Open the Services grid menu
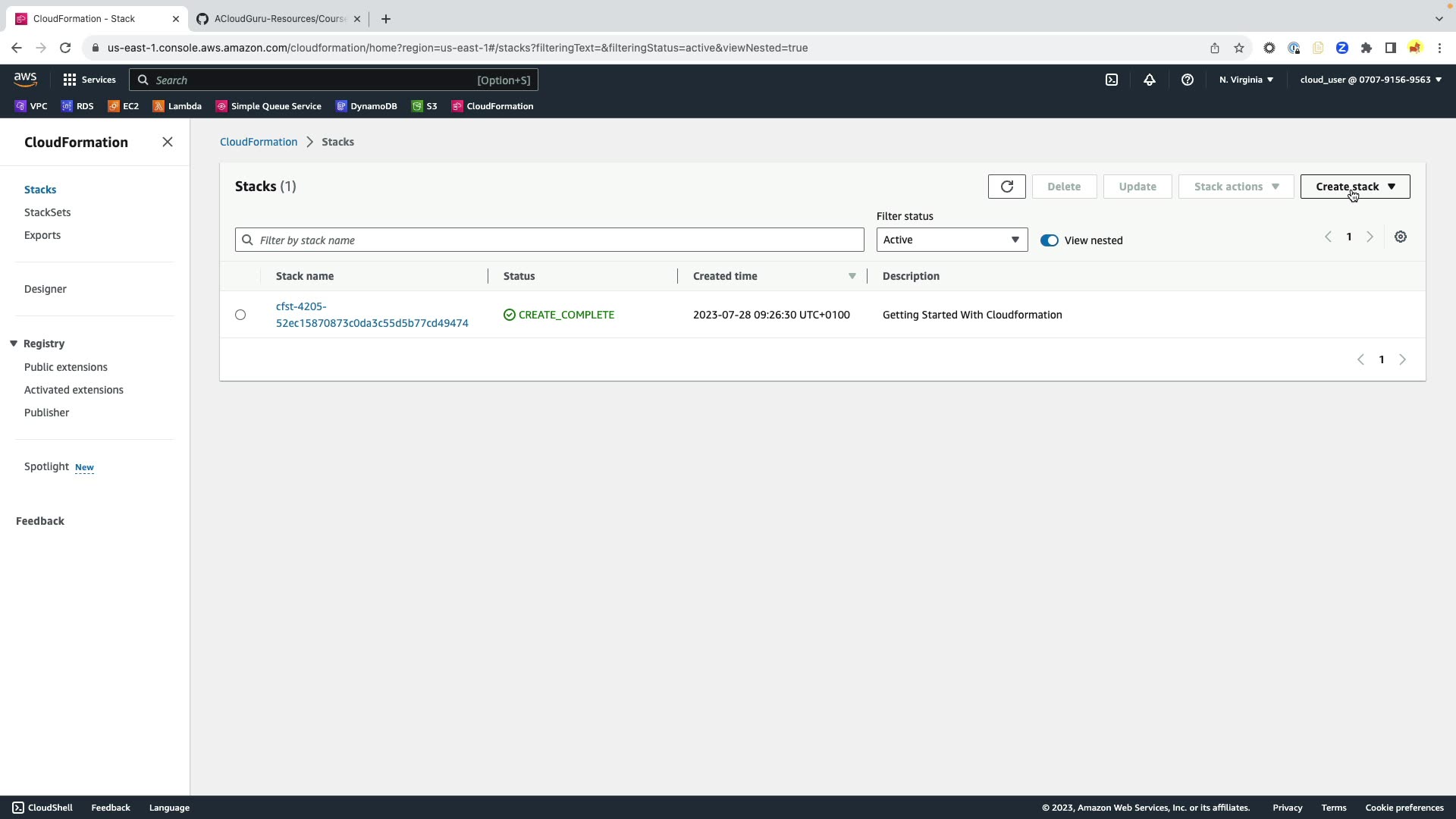Screen dimensions: 1456x819 [x=89, y=80]
